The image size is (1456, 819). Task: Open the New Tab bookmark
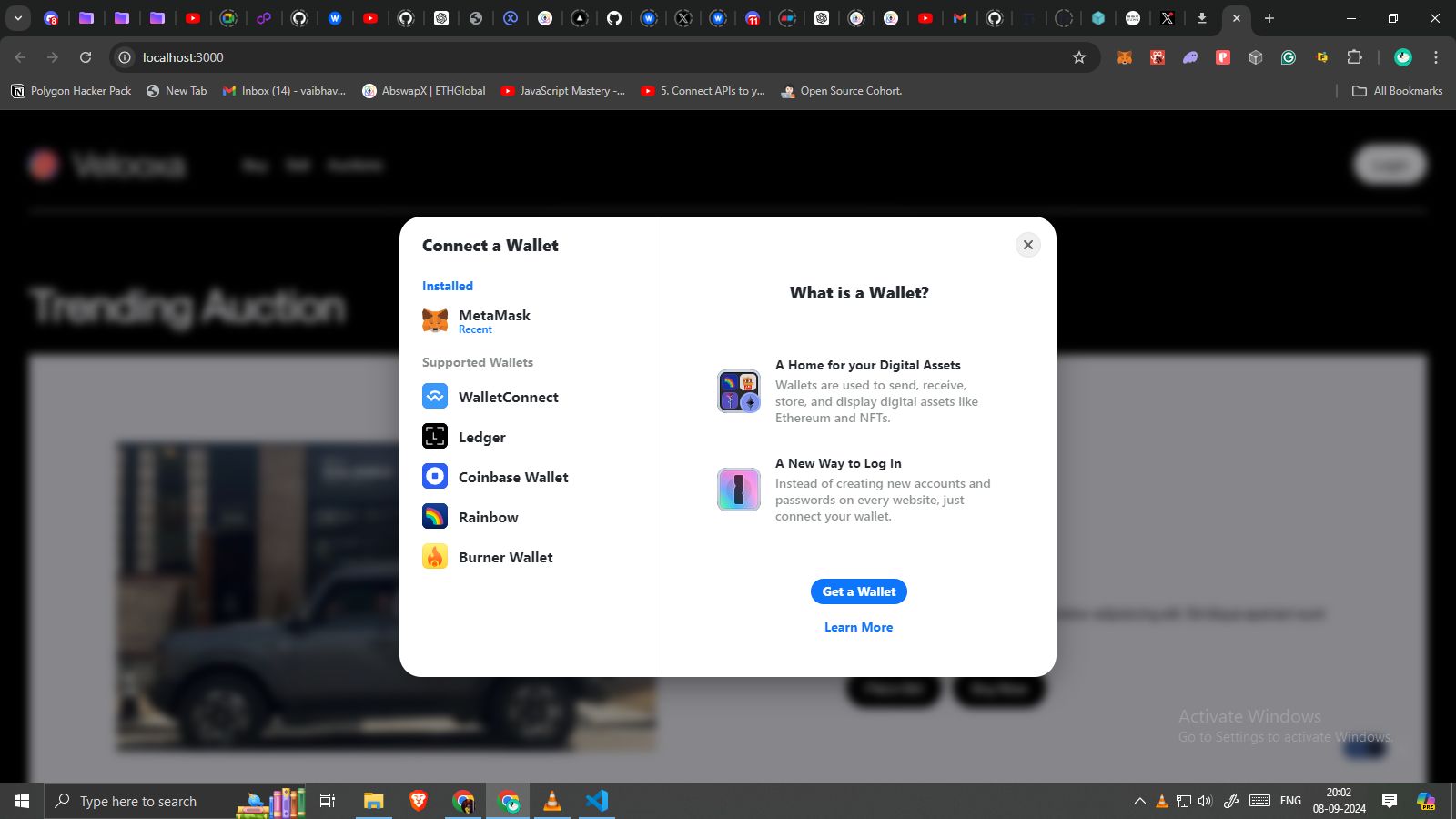[177, 91]
